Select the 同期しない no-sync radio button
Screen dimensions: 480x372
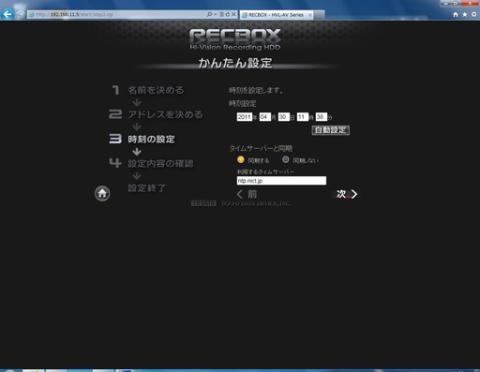pos(286,160)
